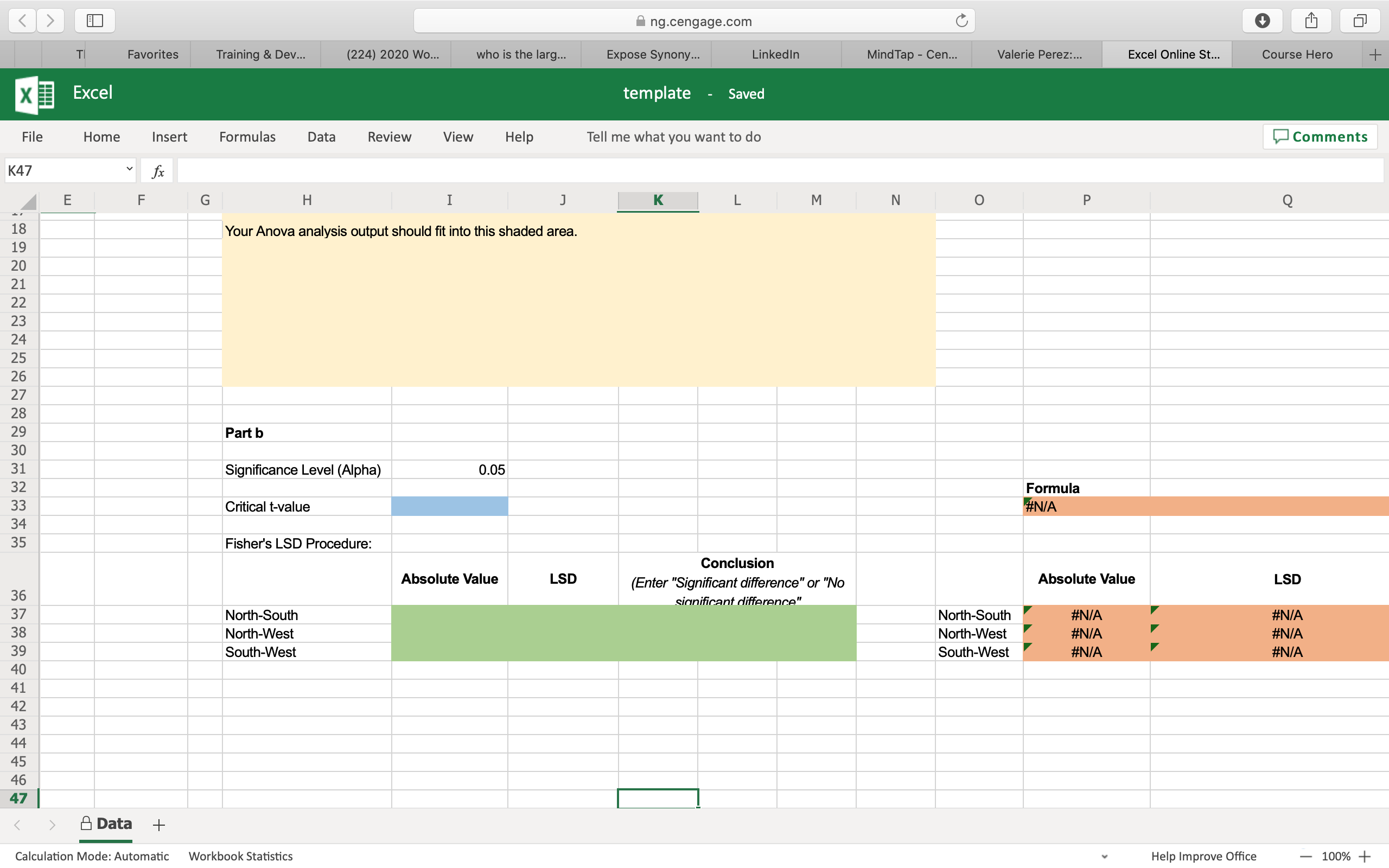Expand the Name Box dropdown arrow
This screenshot has width=1389, height=868.
click(x=129, y=169)
